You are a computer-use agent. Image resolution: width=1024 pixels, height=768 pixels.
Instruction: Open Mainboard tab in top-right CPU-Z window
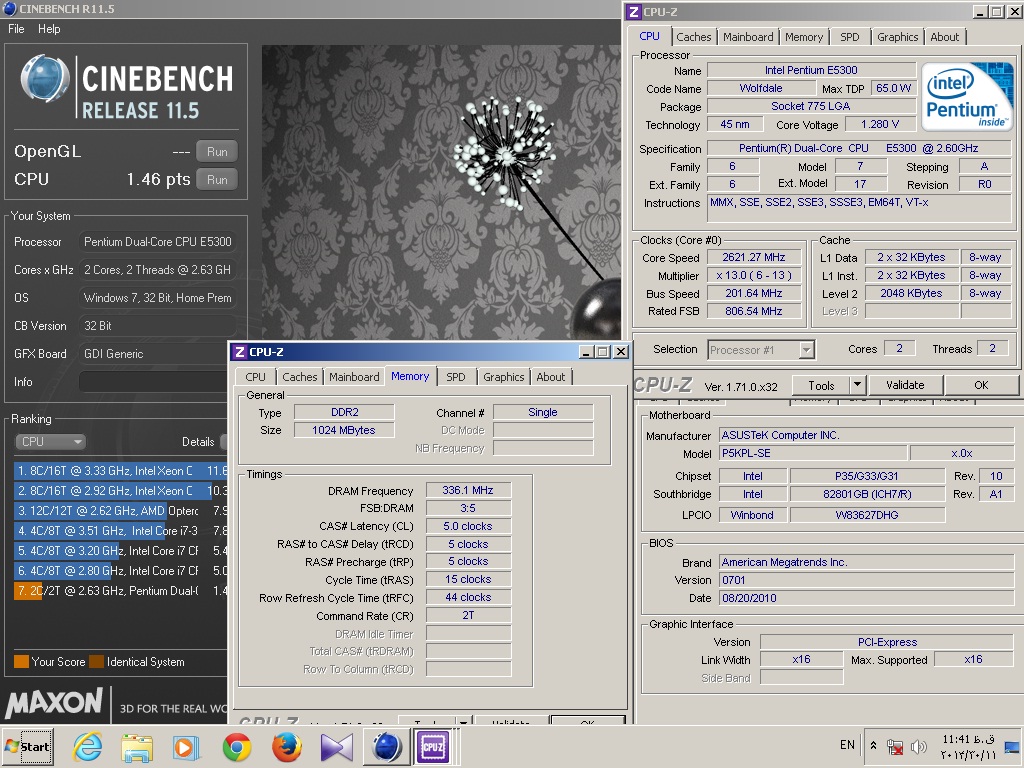coord(748,37)
